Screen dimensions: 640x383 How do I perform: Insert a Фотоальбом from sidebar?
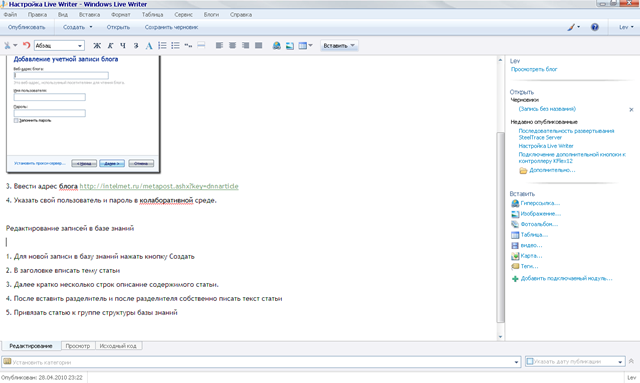click(534, 224)
